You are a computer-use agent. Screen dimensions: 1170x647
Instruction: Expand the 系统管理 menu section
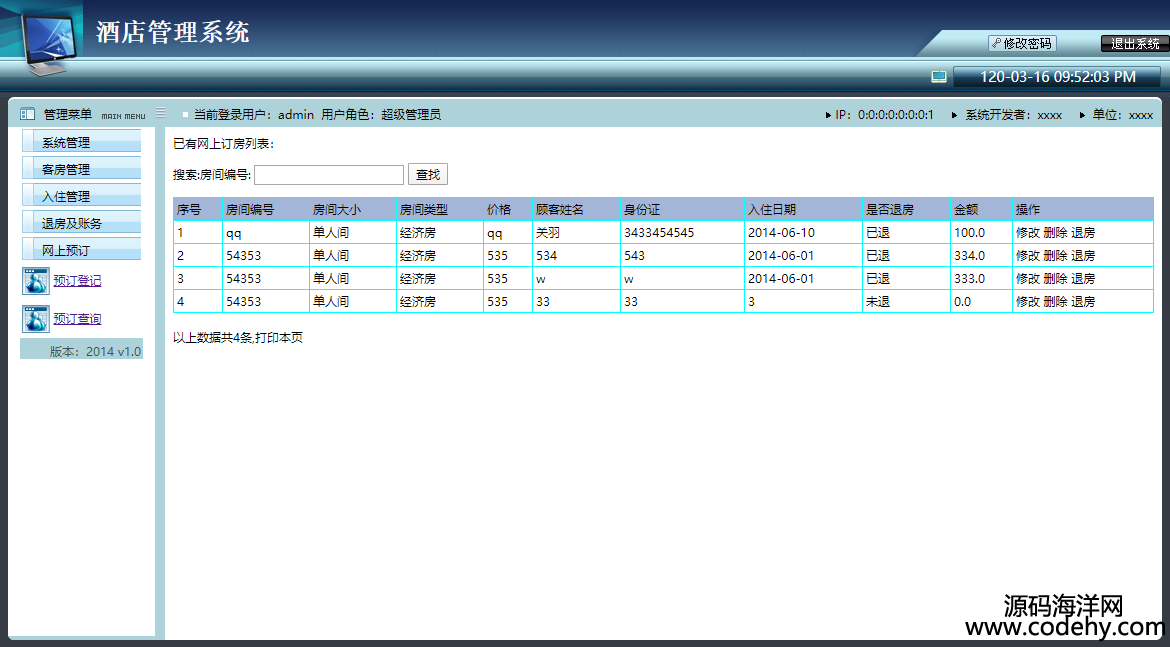click(x=81, y=142)
